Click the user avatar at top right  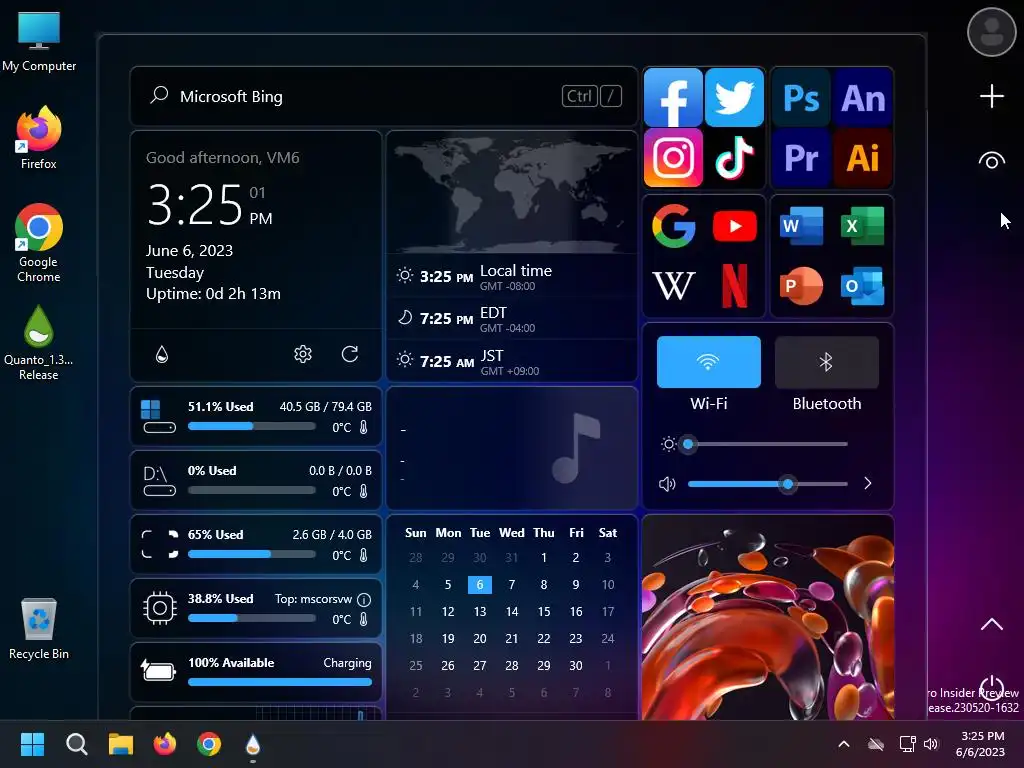[991, 32]
